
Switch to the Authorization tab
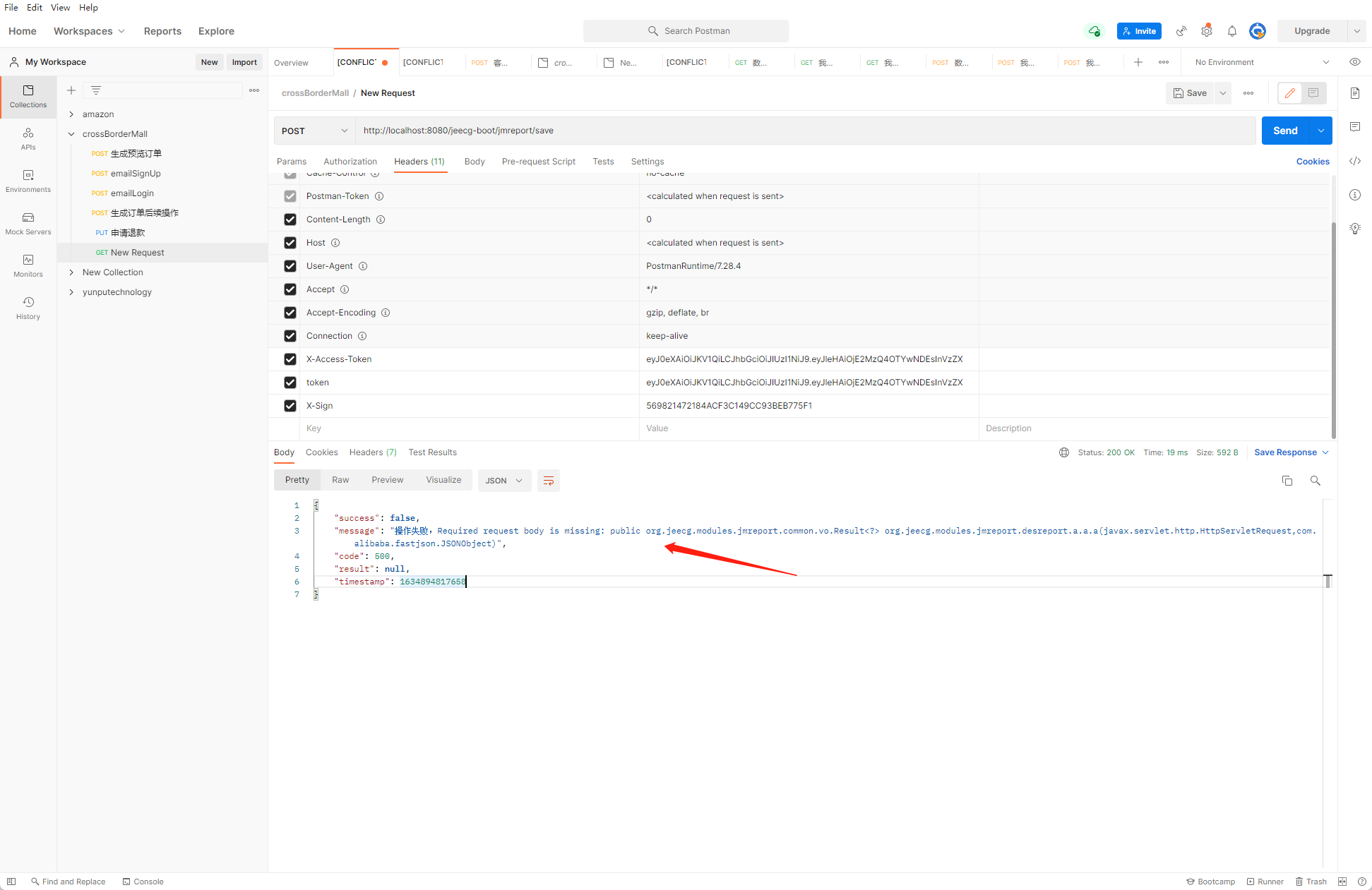click(x=350, y=162)
